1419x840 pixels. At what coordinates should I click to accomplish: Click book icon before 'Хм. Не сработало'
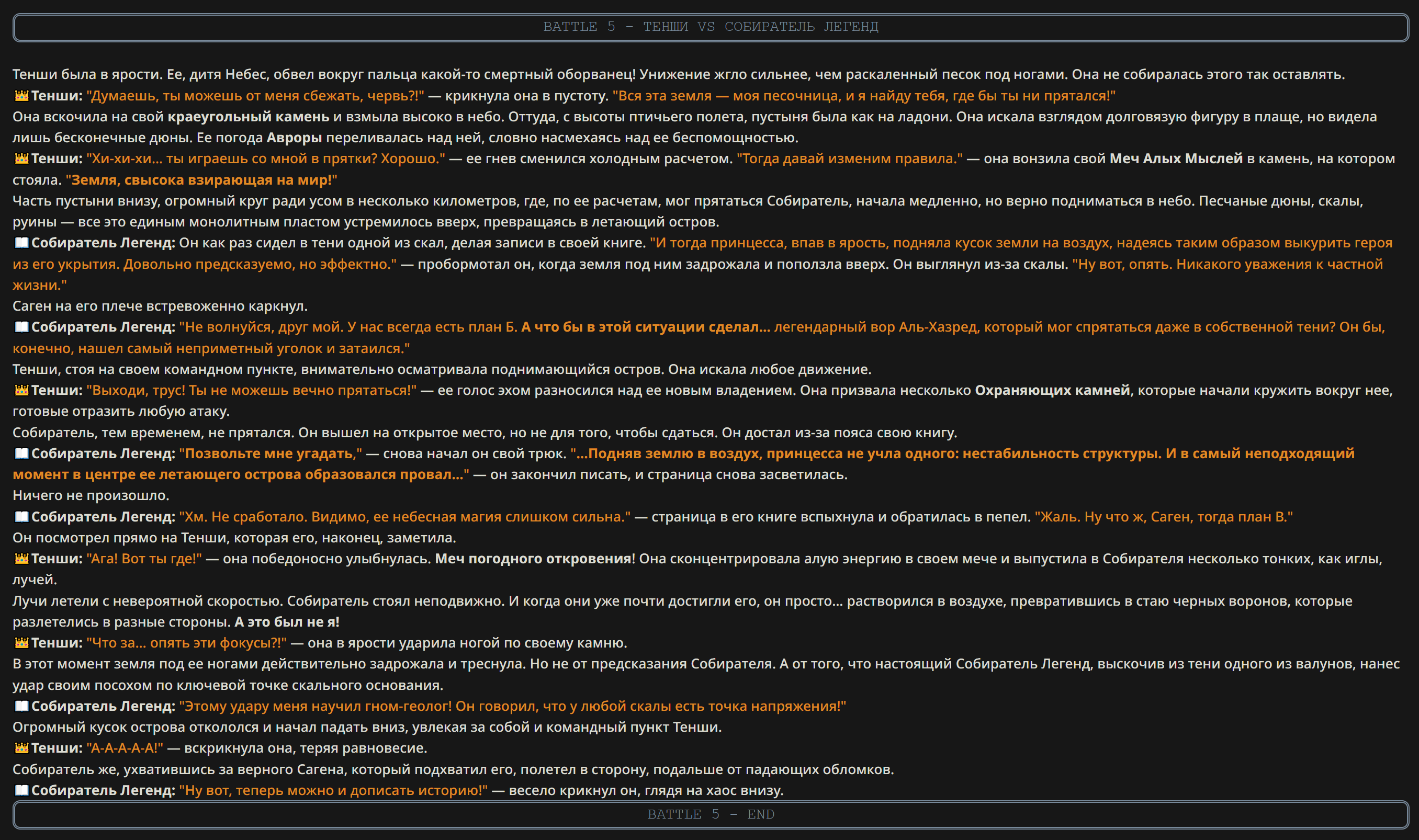coord(21,517)
